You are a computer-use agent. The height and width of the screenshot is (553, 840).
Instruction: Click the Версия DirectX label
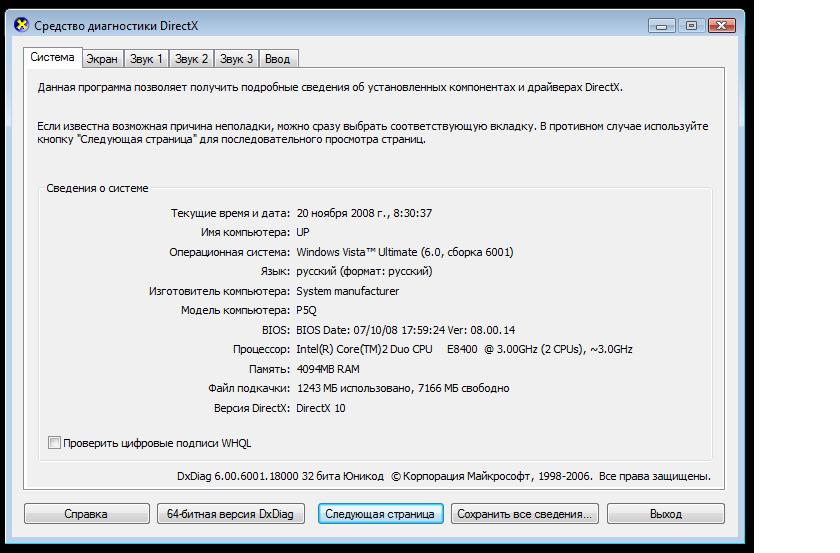pos(252,408)
